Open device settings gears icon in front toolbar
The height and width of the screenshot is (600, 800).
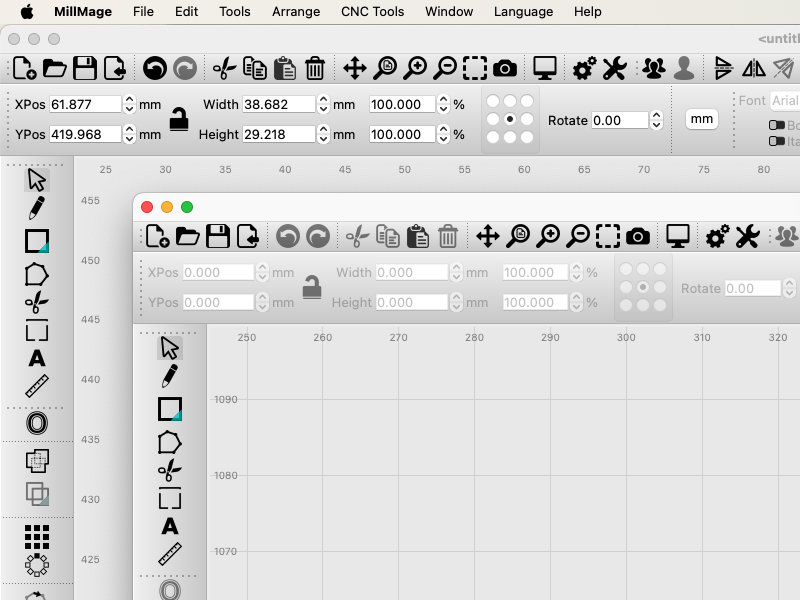click(717, 237)
